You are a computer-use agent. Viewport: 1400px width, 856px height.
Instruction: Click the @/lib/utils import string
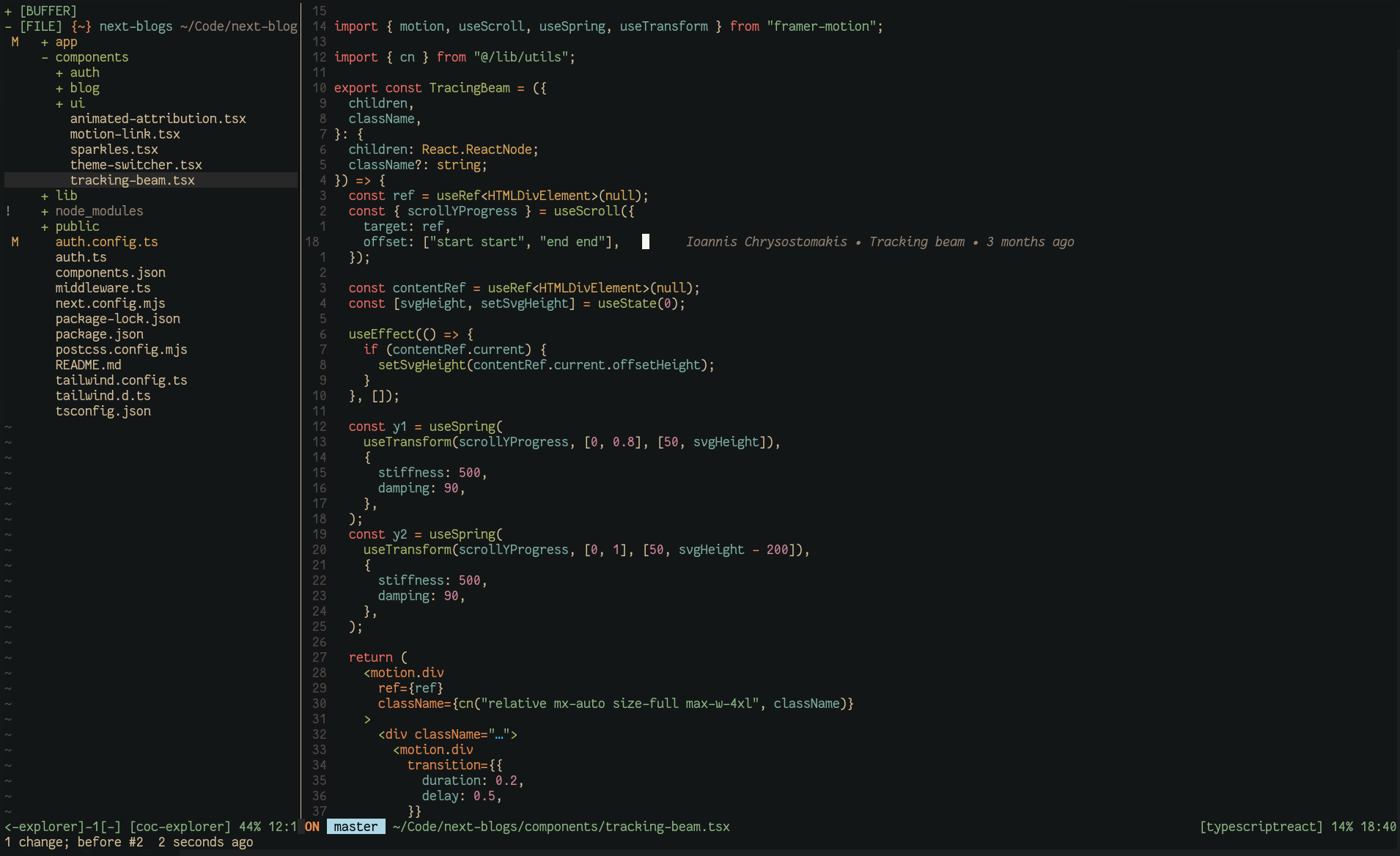tap(520, 57)
